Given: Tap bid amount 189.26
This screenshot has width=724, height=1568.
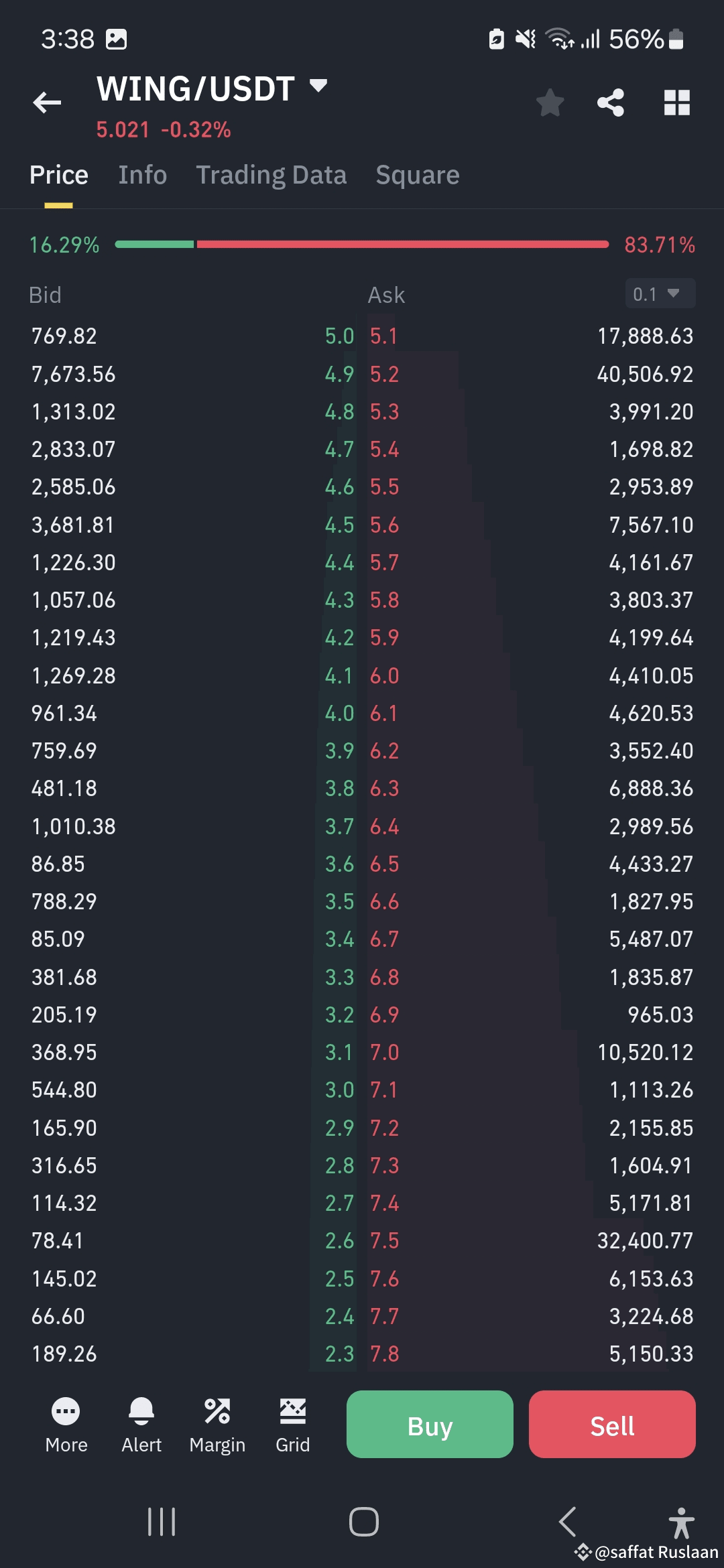Looking at the screenshot, I should [64, 1354].
